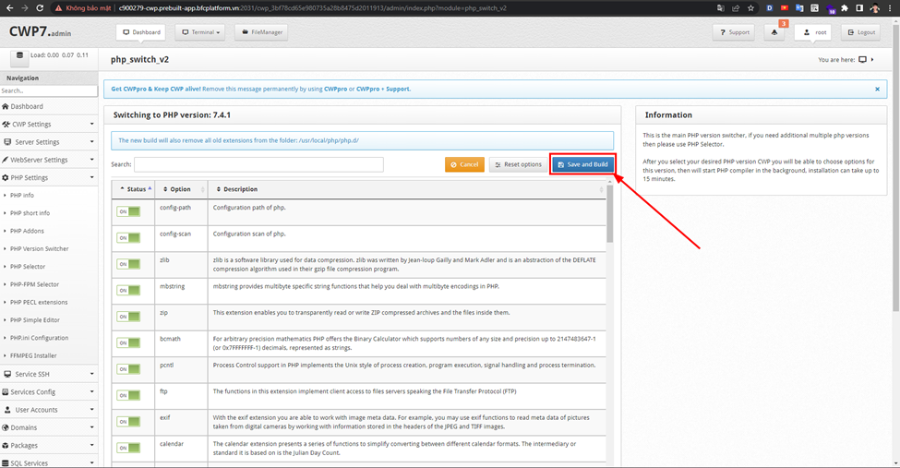900x468 pixels.
Task: Expand SQL Services menu
Action: [x=49, y=463]
